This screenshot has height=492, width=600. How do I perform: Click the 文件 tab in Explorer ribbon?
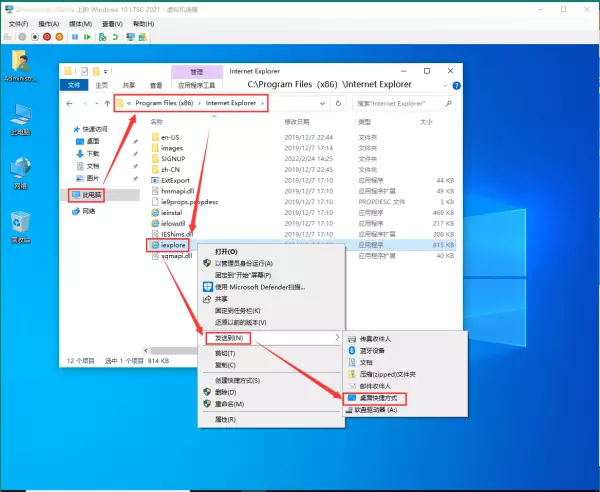tap(74, 85)
